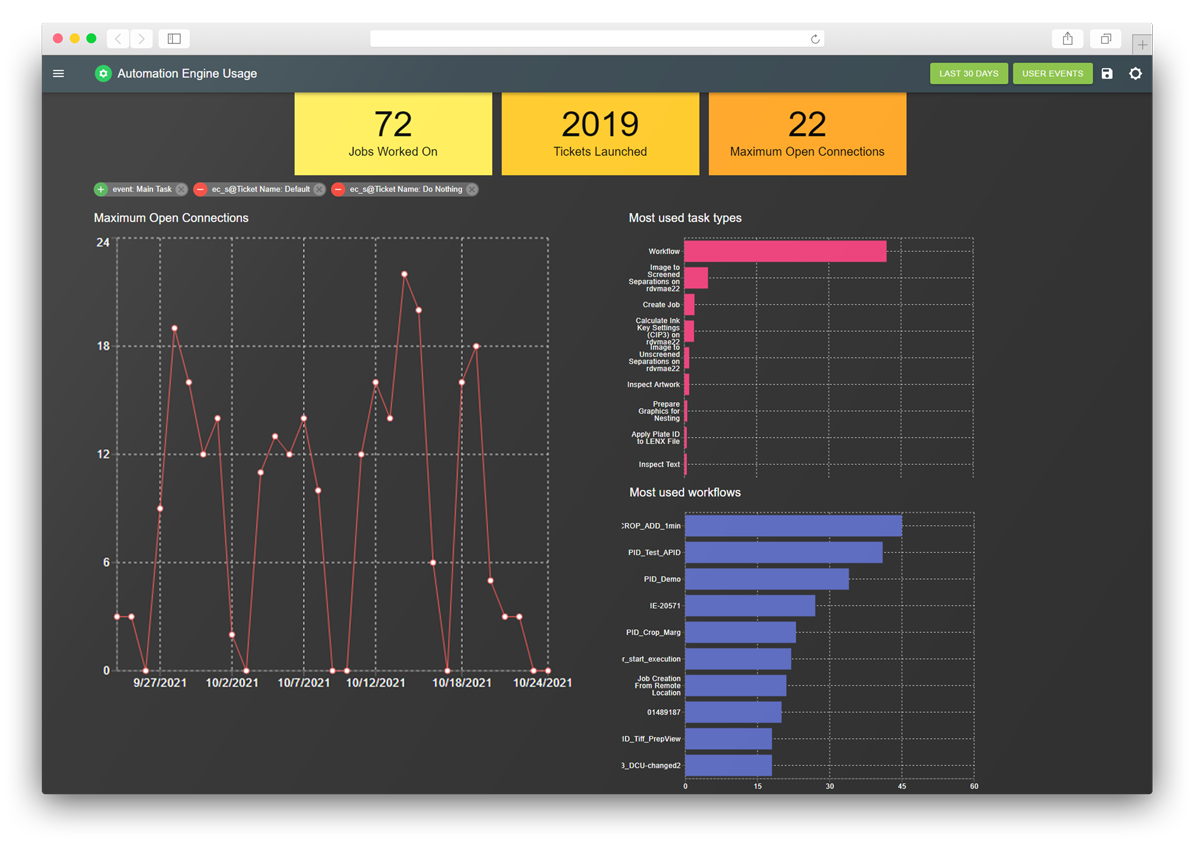Open the browser tab overview icon

1105,38
